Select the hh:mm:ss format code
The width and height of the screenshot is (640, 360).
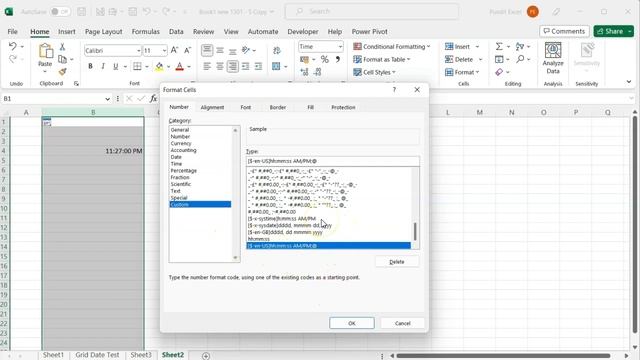pos(259,239)
